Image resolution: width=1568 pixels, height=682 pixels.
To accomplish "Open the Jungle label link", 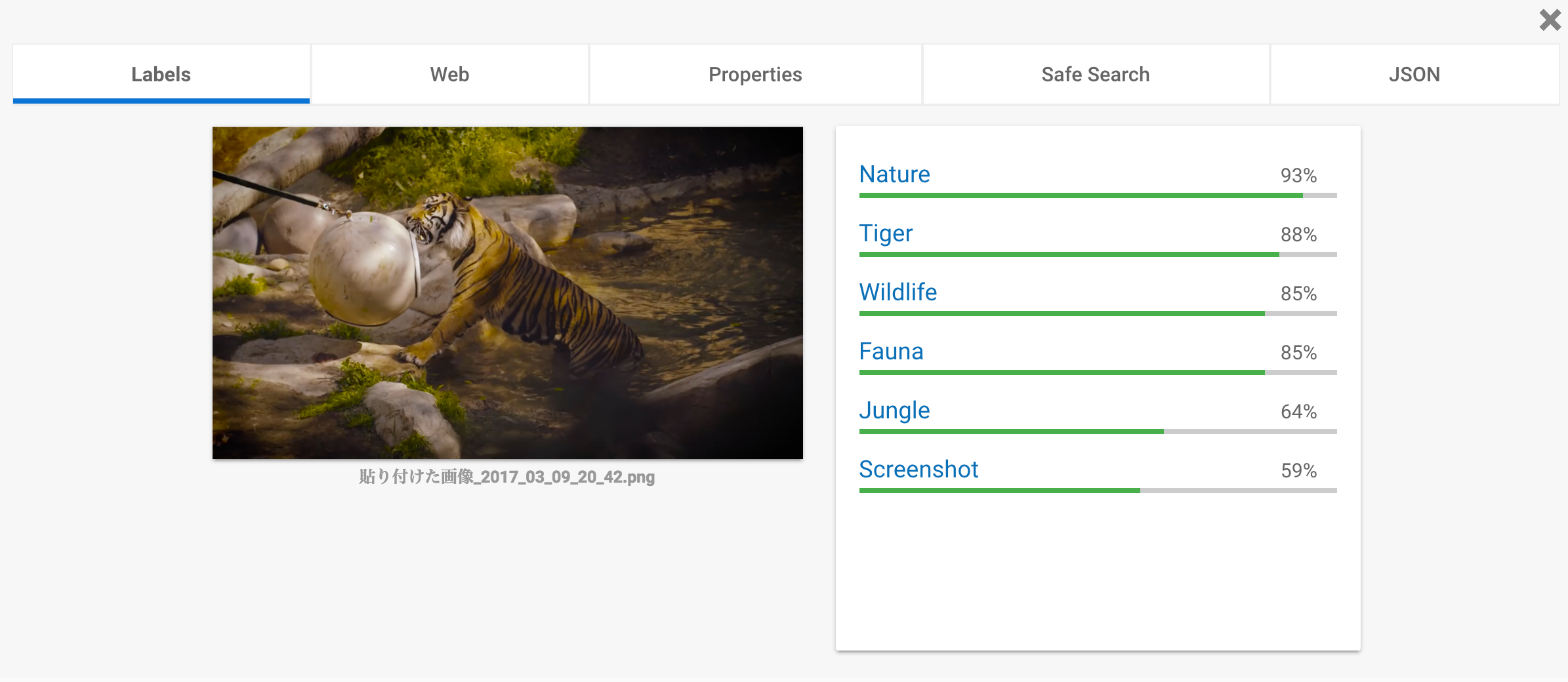I will point(894,411).
